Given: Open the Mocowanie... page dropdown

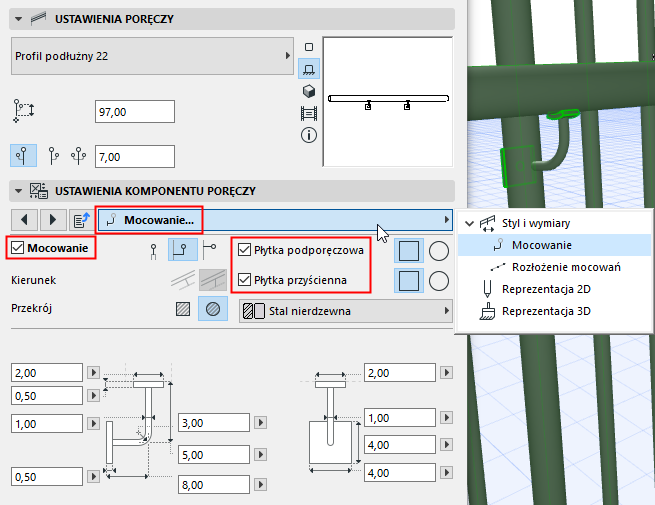Looking at the screenshot, I should [275, 220].
